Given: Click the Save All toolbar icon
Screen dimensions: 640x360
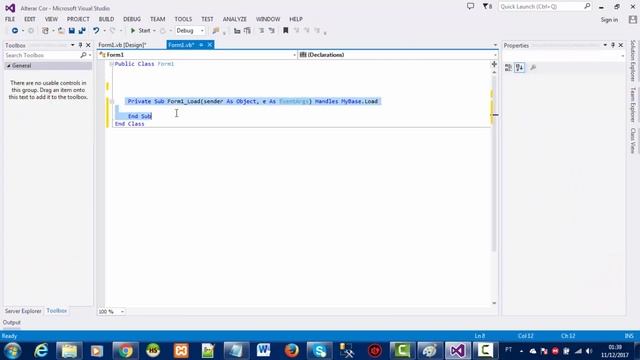Looking at the screenshot, I should click(82, 31).
